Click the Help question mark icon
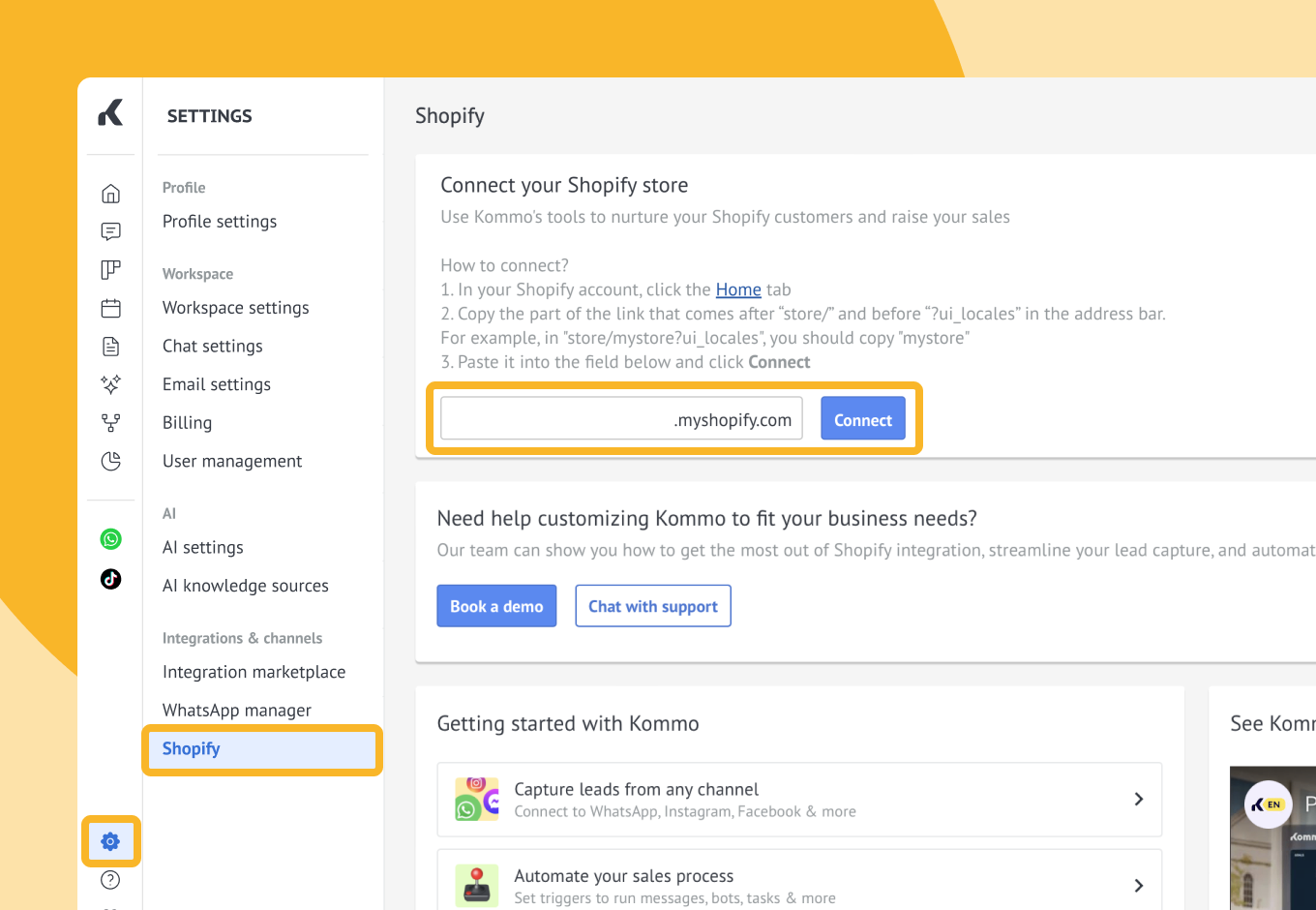This screenshot has width=1316, height=910. (110, 880)
